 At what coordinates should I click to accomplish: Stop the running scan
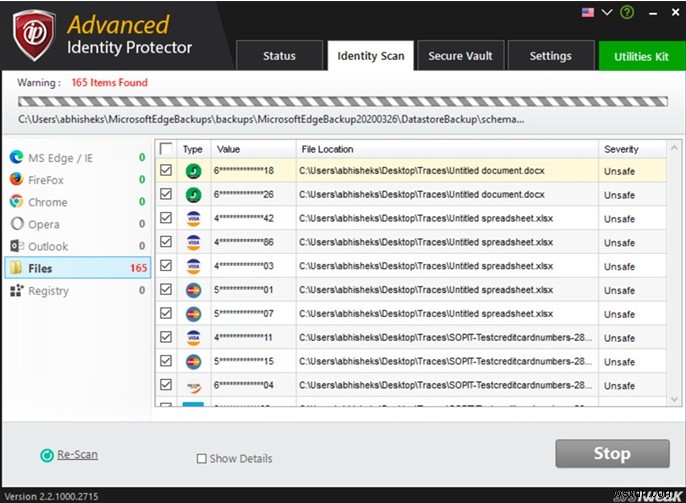[x=612, y=454]
